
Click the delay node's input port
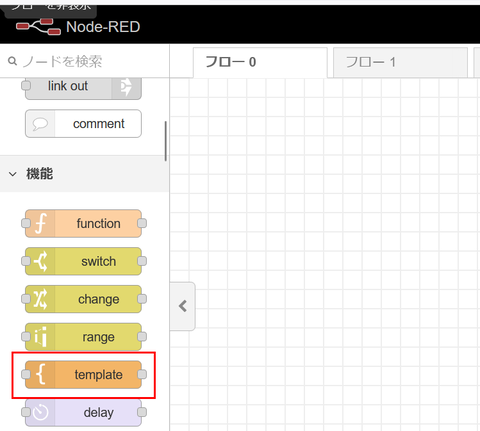pyautogui.click(x=26, y=412)
